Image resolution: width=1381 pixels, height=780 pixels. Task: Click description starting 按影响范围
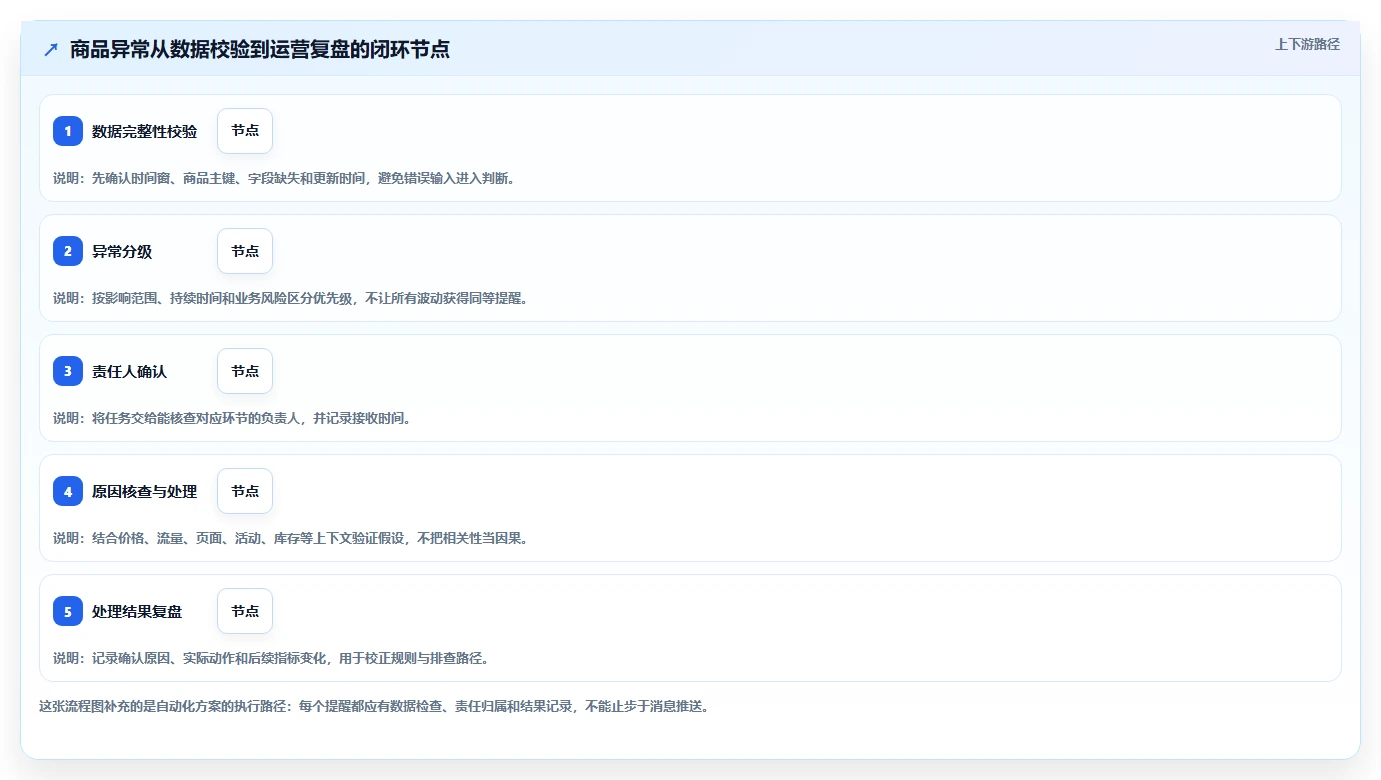click(x=291, y=298)
